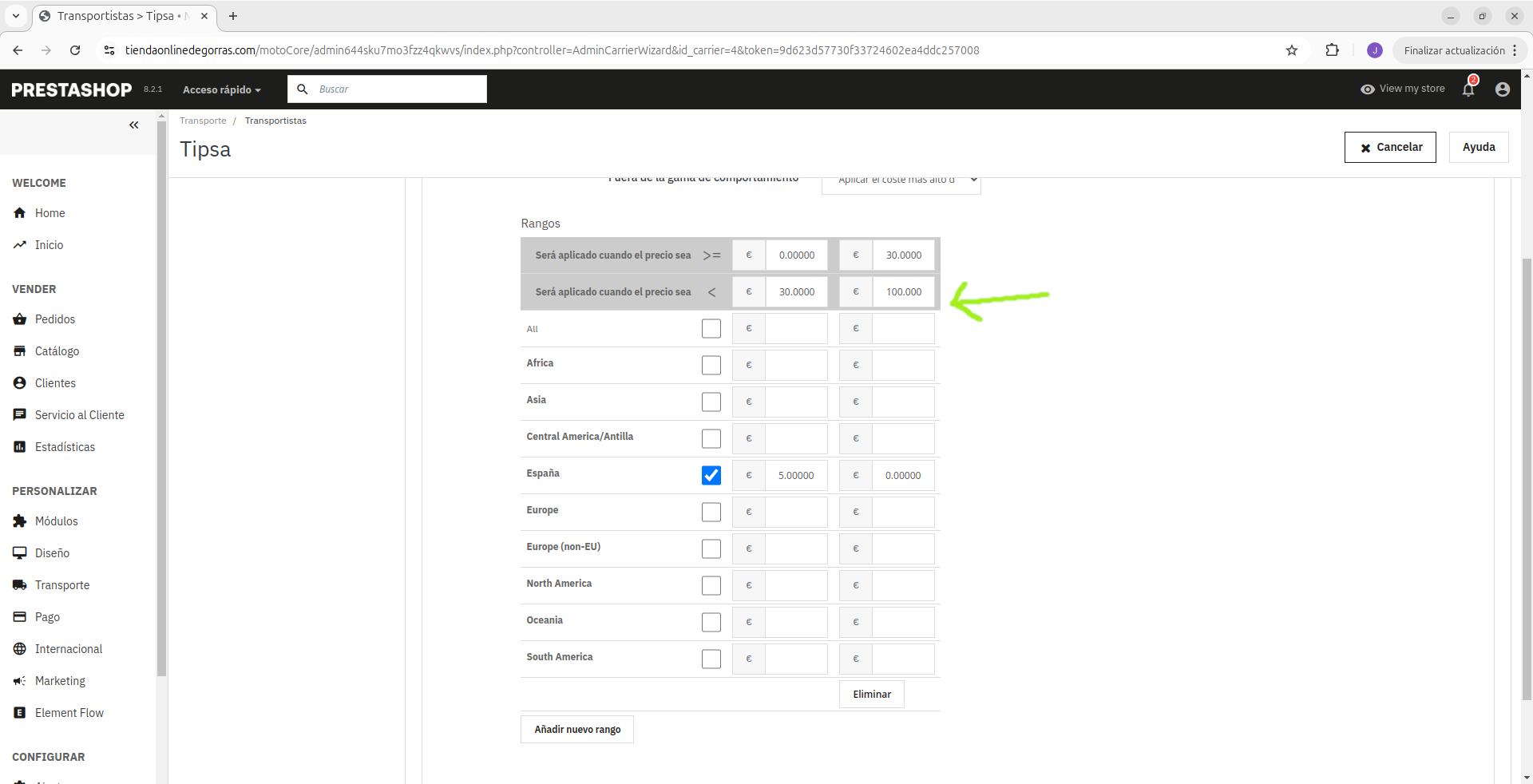Click the Transporte truck icon in sidebar
Image resolution: width=1533 pixels, height=784 pixels.
click(20, 585)
